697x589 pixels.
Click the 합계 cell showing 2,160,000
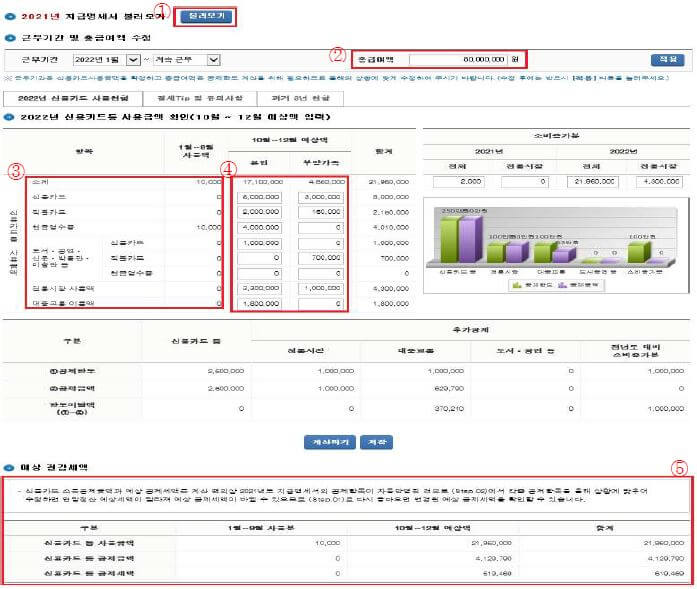click(x=391, y=212)
